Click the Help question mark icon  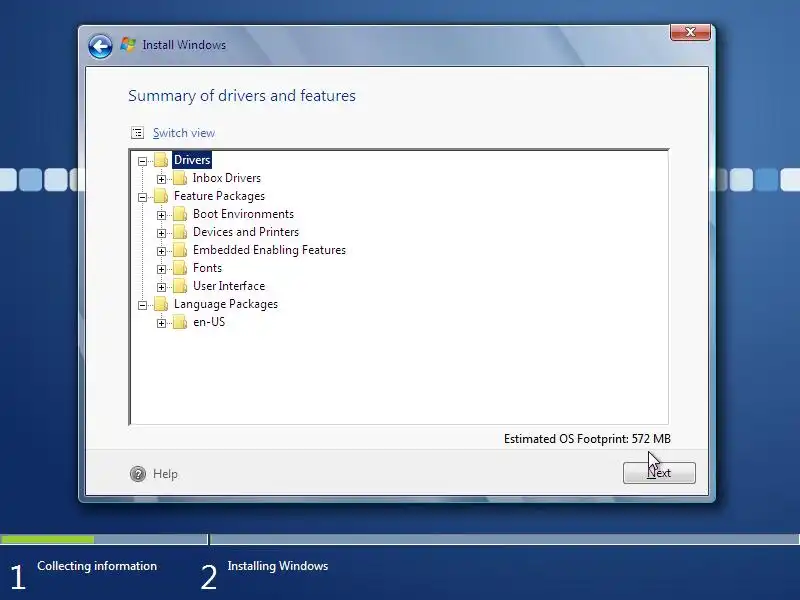(138, 474)
